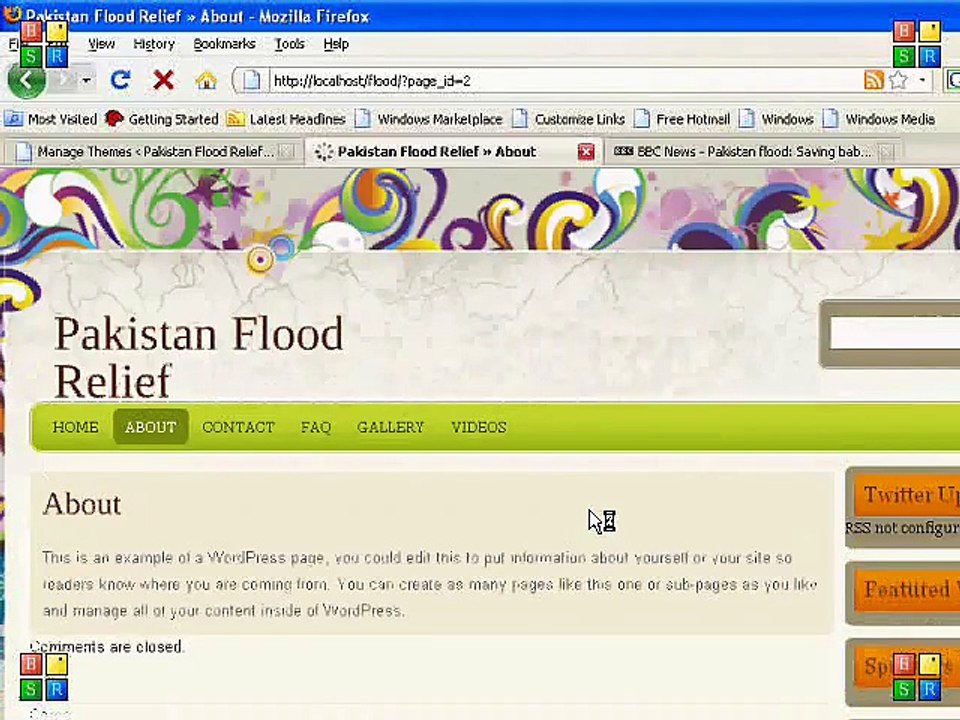Click the Featured widget heading
960x720 pixels.
[x=911, y=589]
